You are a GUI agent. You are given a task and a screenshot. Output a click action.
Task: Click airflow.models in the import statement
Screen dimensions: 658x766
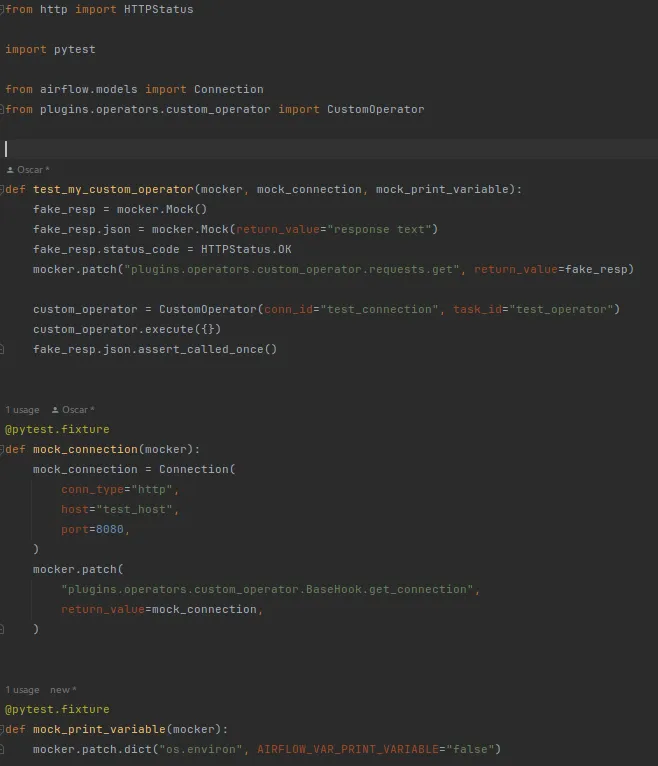88,89
